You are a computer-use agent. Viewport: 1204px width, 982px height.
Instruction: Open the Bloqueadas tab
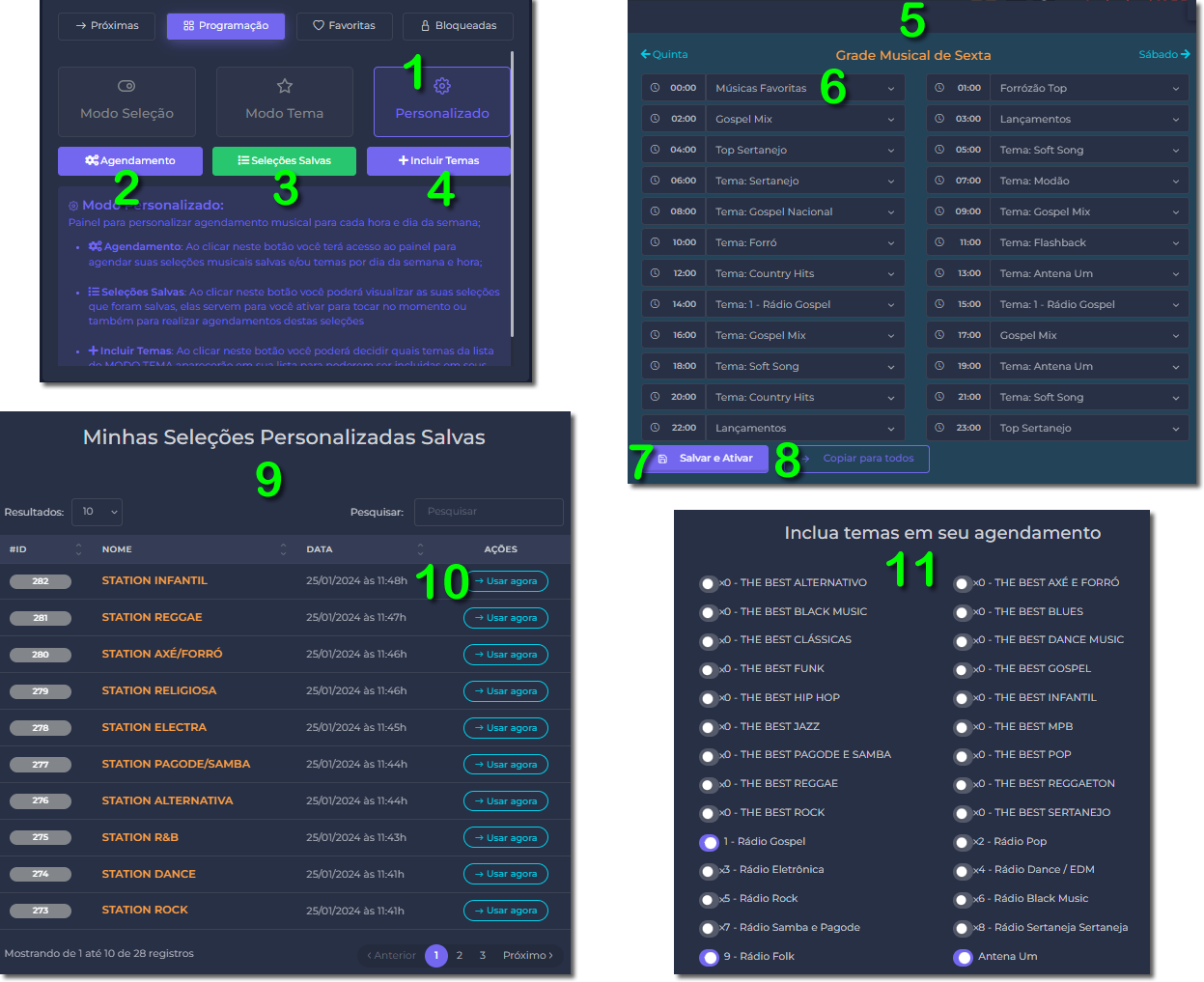(458, 26)
